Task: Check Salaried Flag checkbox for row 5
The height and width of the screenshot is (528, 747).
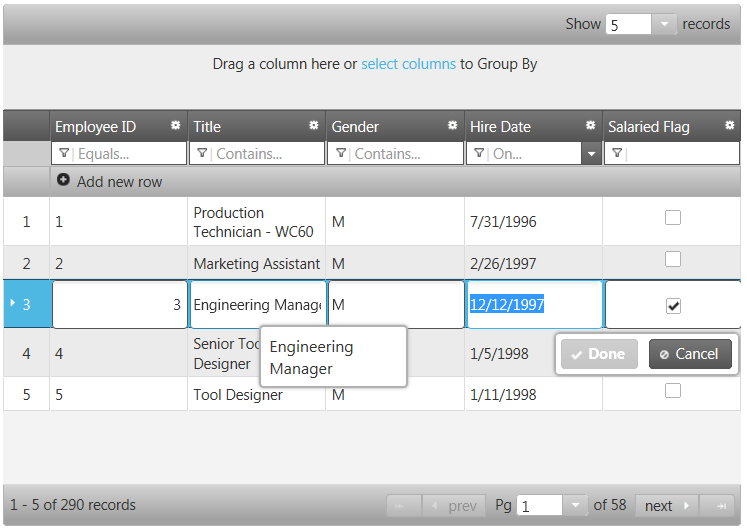Action: tap(673, 391)
